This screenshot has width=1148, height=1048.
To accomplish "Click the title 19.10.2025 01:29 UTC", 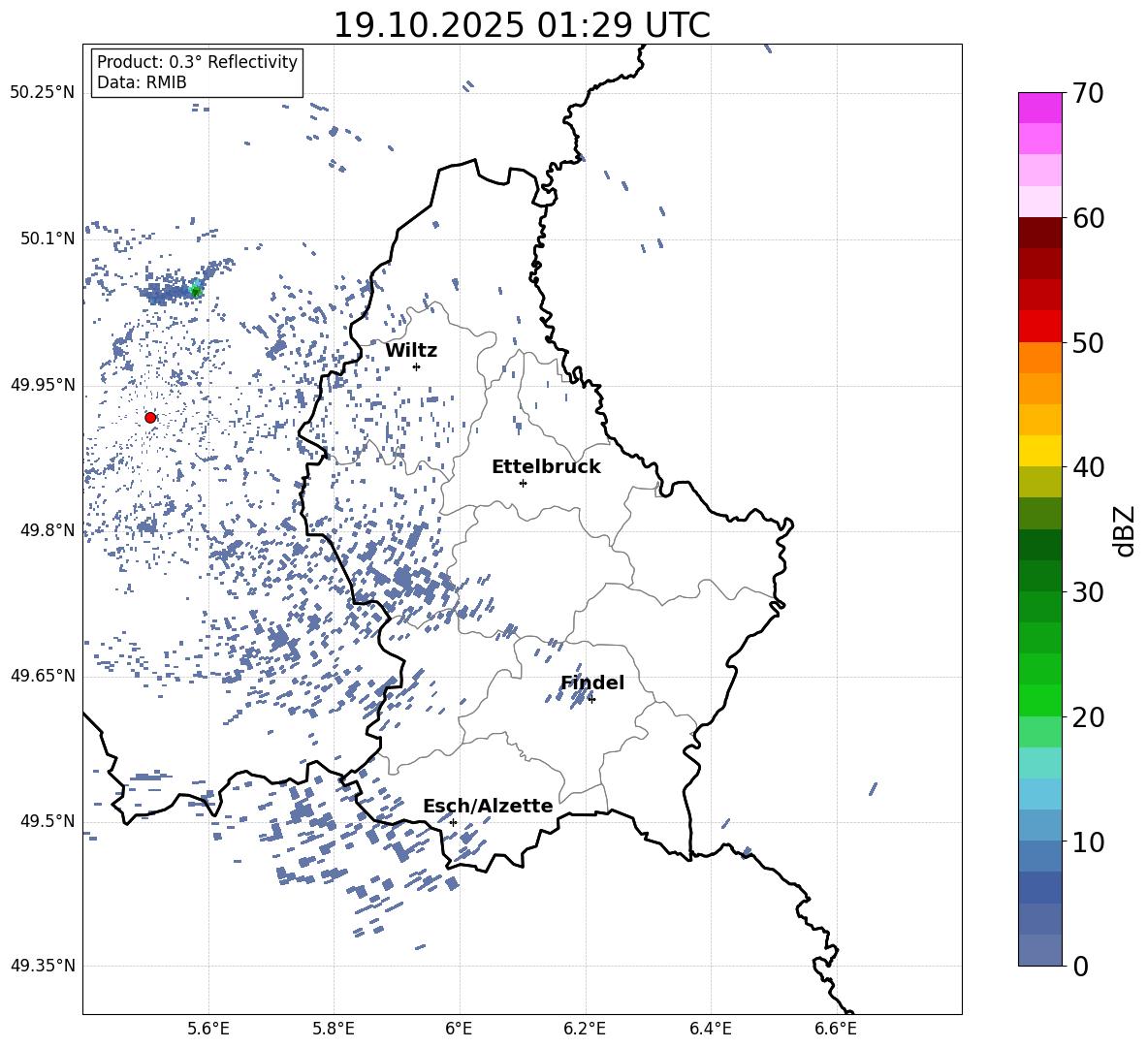I will [x=522, y=25].
